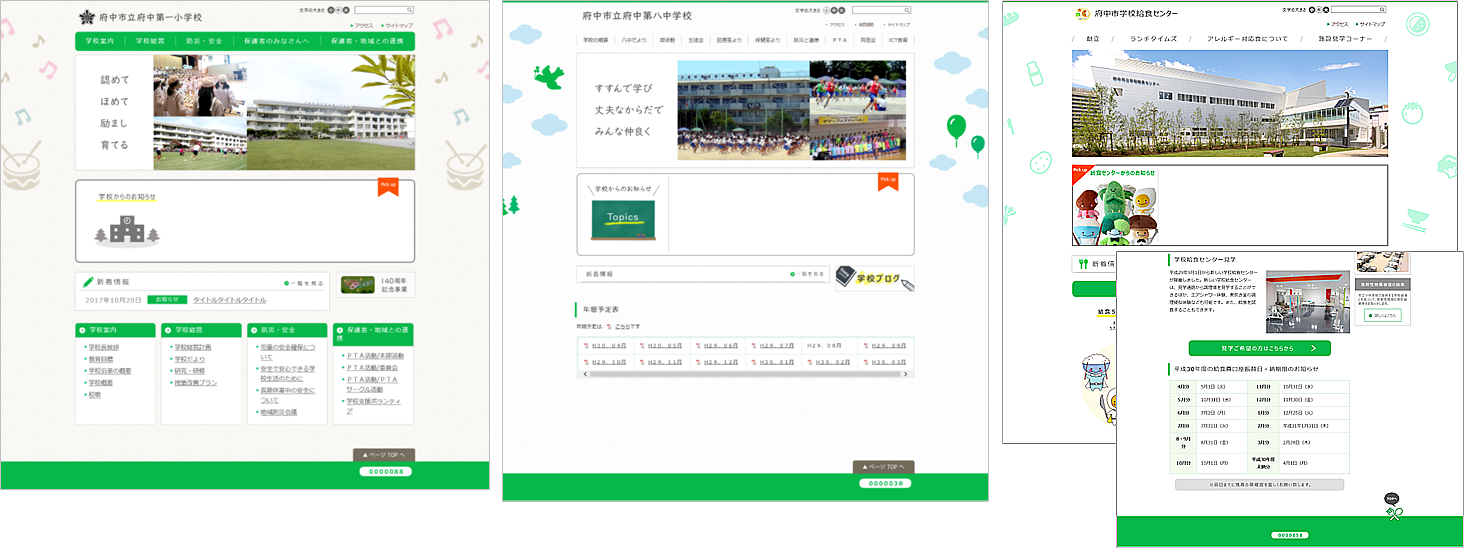Open 学校だより link in the 学校経営 box
Image resolution: width=1464 pixels, height=548 pixels.
(189, 359)
